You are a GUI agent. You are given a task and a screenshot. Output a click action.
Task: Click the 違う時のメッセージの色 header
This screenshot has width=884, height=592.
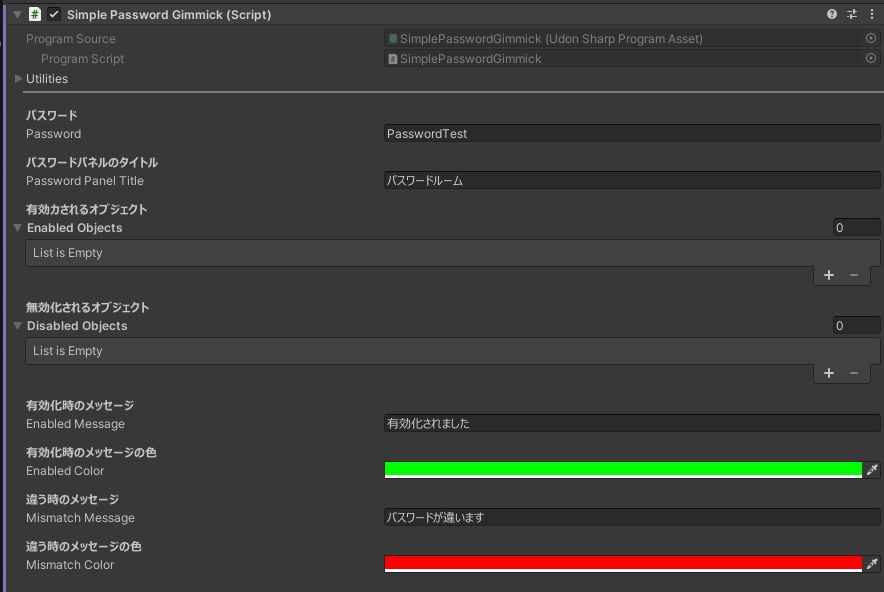click(x=83, y=546)
